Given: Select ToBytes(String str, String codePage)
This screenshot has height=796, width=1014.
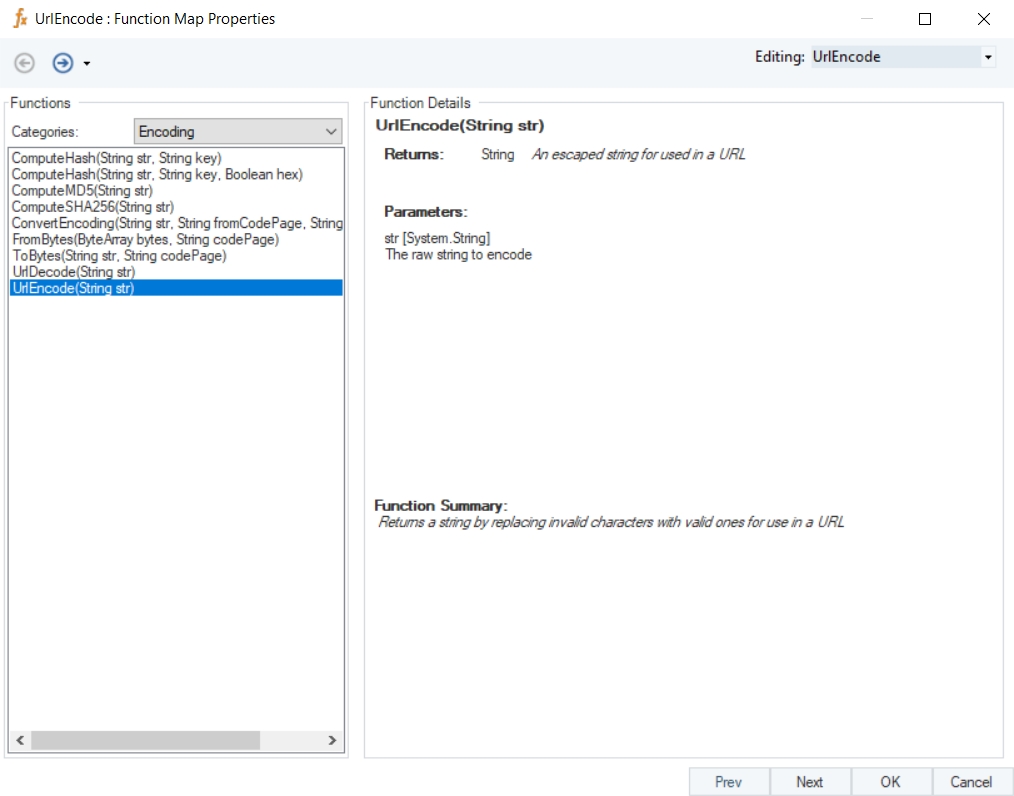Looking at the screenshot, I should [x=119, y=256].
